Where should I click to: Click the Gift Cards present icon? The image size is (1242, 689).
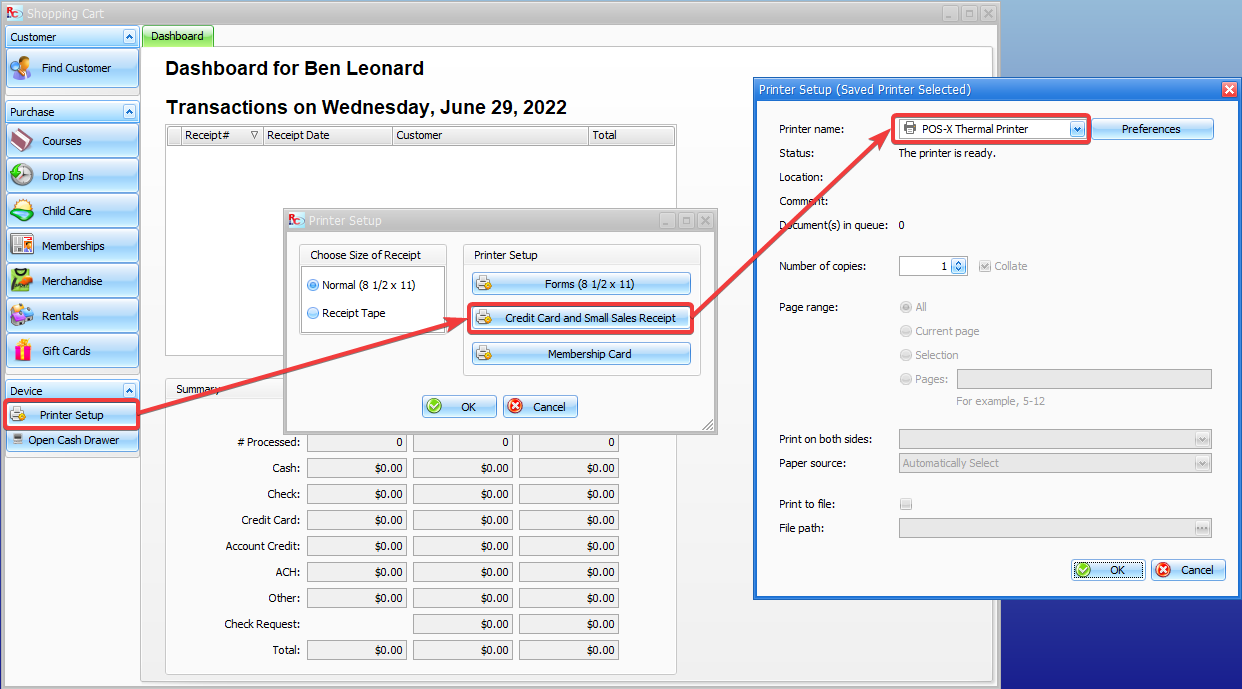coord(22,351)
